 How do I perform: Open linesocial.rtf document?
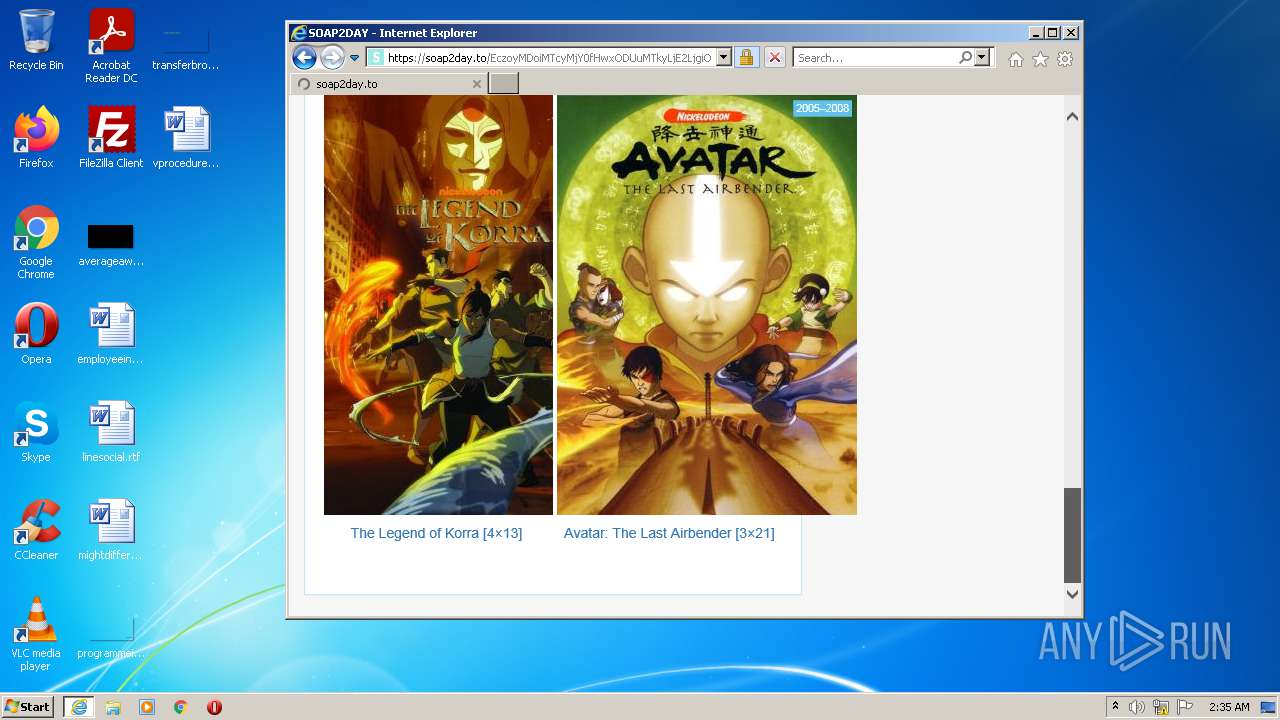(111, 432)
